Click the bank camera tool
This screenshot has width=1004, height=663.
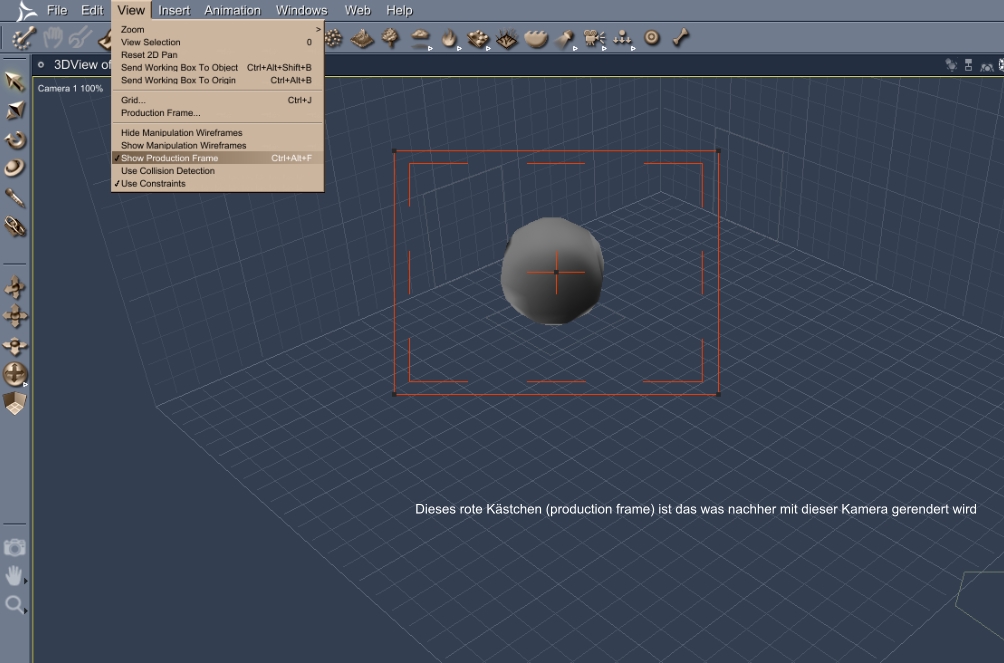click(15, 346)
